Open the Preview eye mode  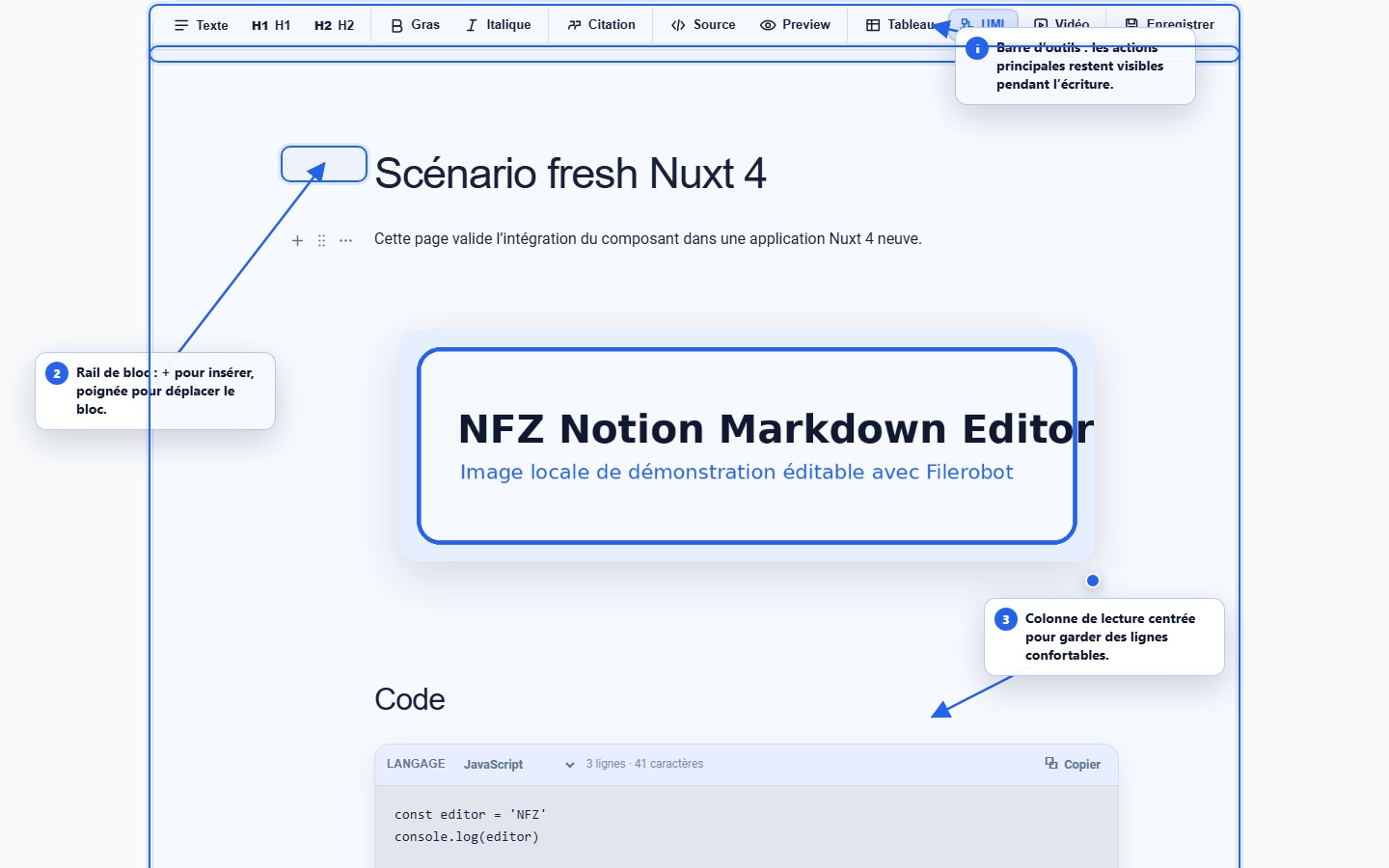pos(795,25)
